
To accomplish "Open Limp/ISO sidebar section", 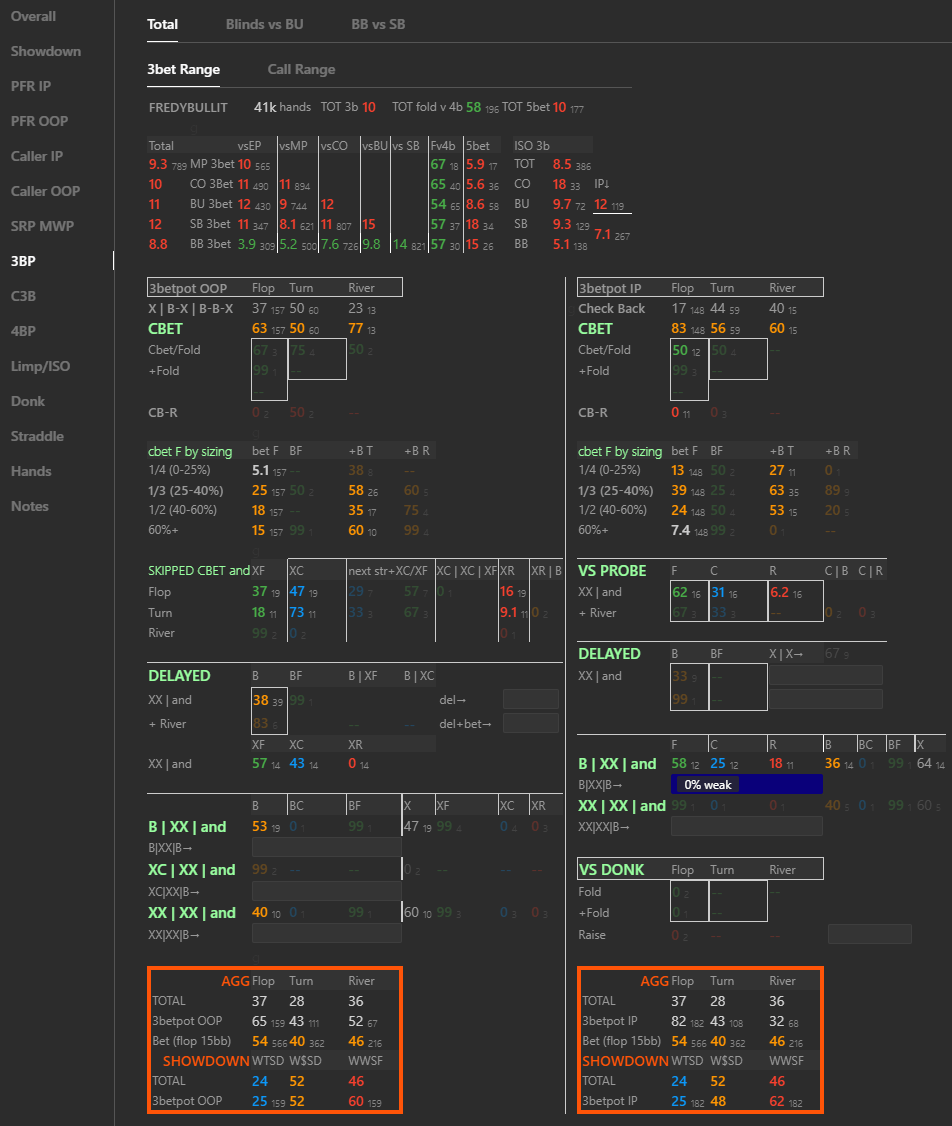I will 40,366.
